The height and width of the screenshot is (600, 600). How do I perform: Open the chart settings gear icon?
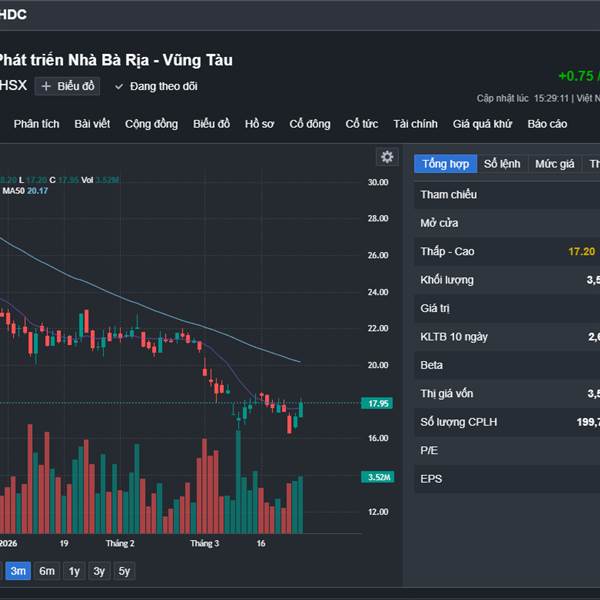point(387,157)
